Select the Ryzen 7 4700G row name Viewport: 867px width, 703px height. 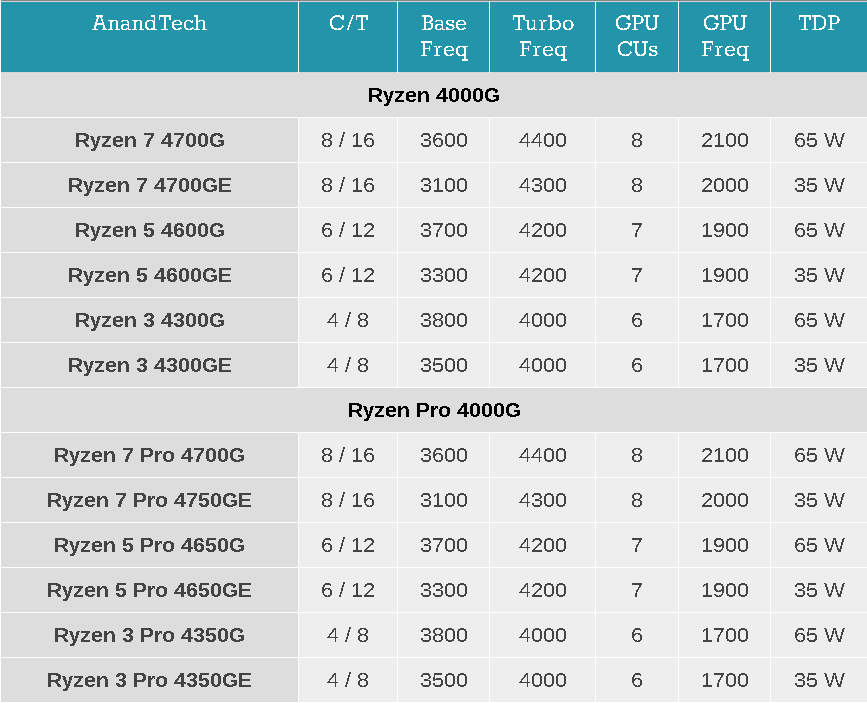[149, 140]
